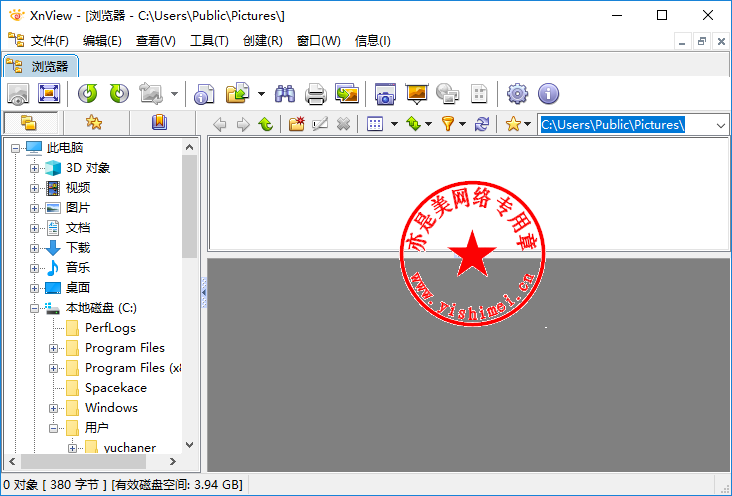732x496 pixels.
Task: Rotate image clockwise
Action: (x=119, y=94)
